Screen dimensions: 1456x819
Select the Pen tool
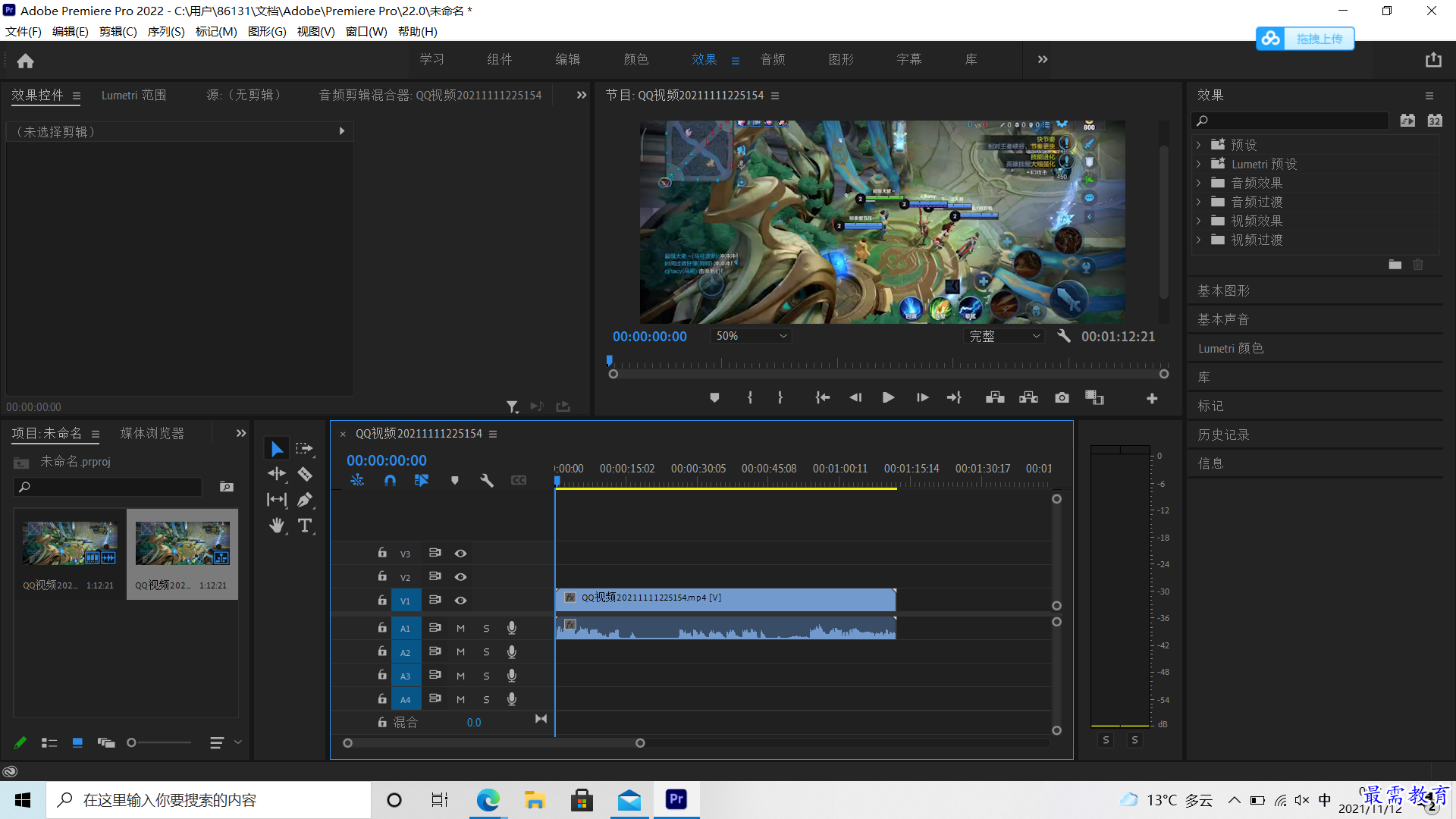305,500
